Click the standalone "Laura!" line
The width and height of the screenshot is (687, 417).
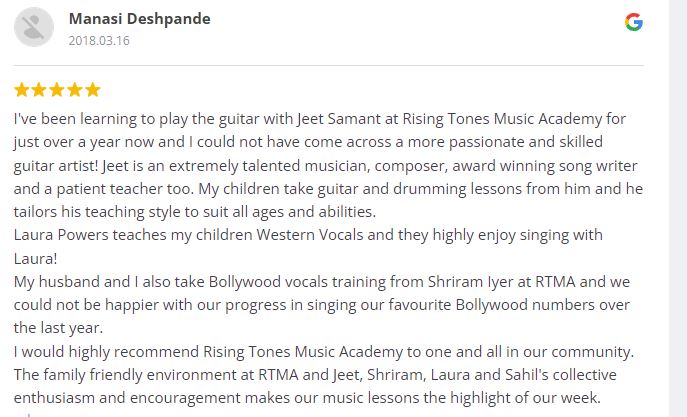[x=35, y=258]
